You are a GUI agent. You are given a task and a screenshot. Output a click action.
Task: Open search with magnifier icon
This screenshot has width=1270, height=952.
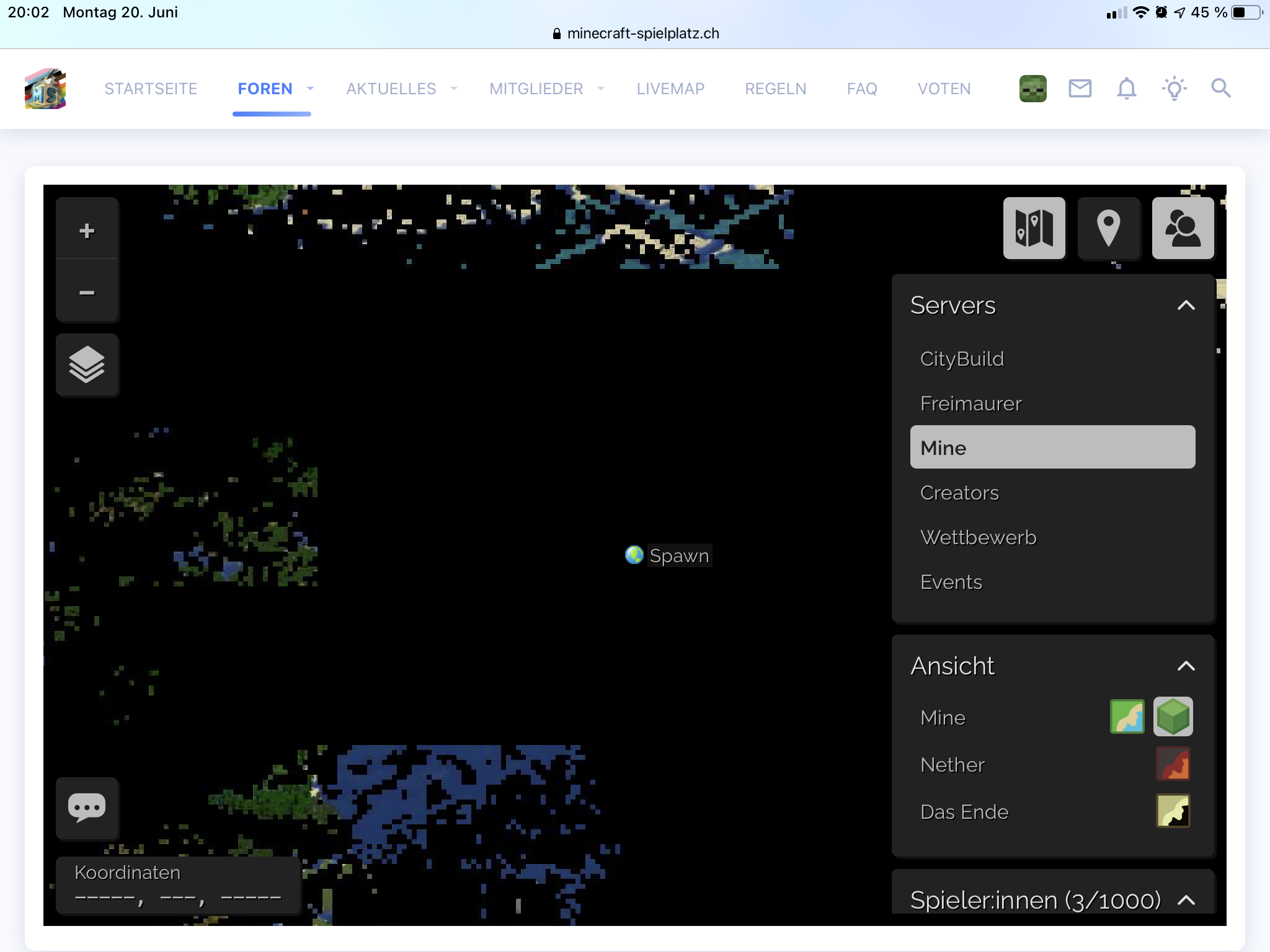coord(1220,89)
